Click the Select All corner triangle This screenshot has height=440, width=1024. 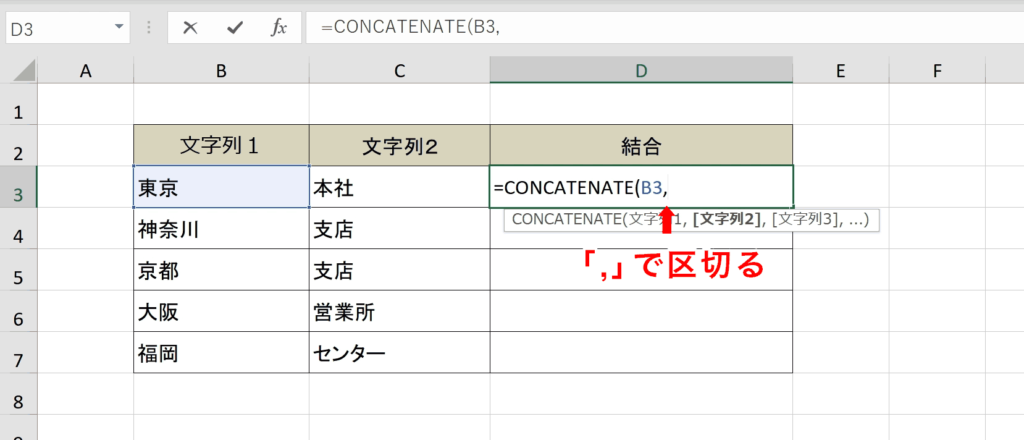coord(19,70)
